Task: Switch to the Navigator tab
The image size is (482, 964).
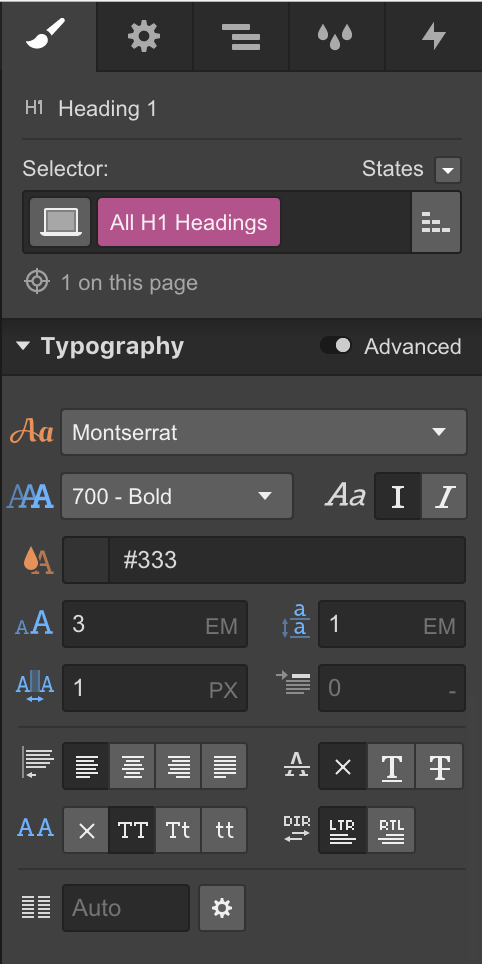Action: pyautogui.click(x=240, y=36)
